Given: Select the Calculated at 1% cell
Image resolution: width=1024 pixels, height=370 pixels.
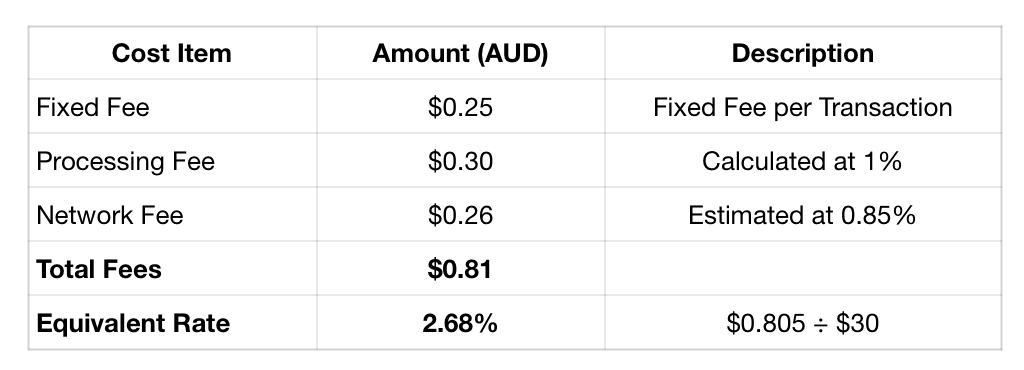Looking at the screenshot, I should [x=803, y=161].
